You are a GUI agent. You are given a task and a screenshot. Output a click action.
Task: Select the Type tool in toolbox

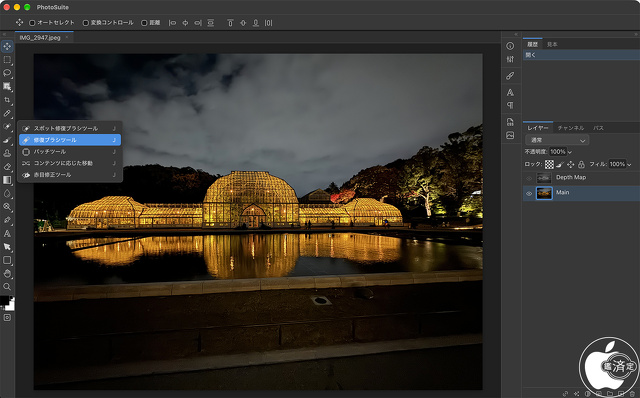coord(7,233)
